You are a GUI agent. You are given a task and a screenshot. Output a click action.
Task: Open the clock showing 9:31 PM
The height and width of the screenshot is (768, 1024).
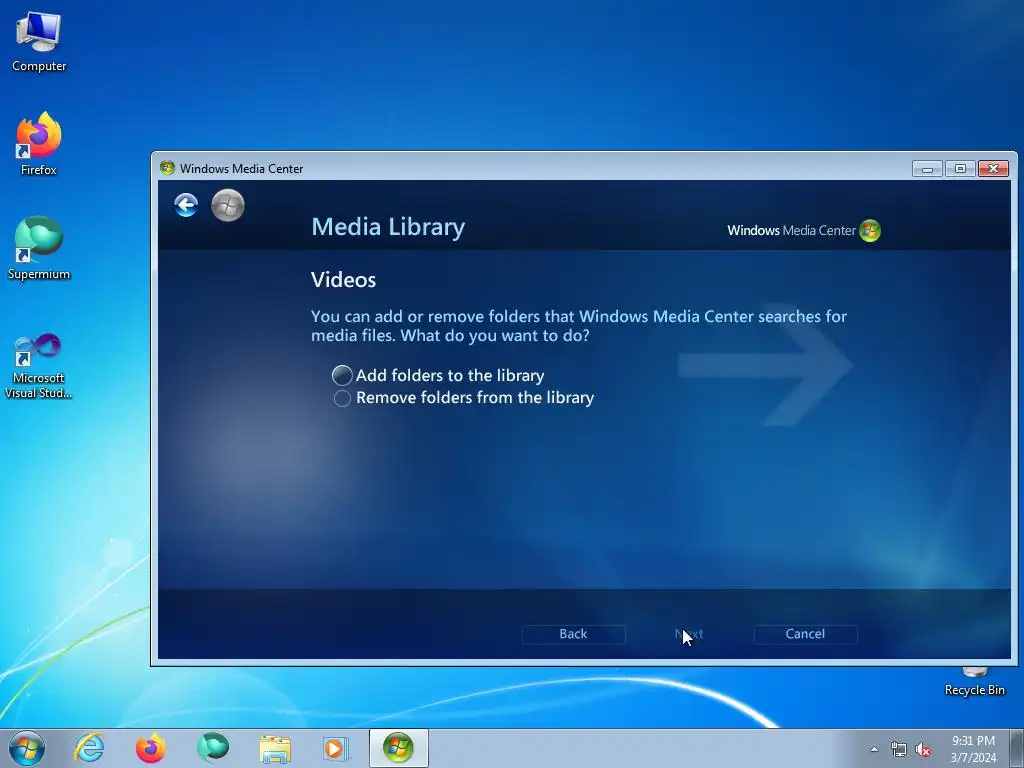pos(973,749)
